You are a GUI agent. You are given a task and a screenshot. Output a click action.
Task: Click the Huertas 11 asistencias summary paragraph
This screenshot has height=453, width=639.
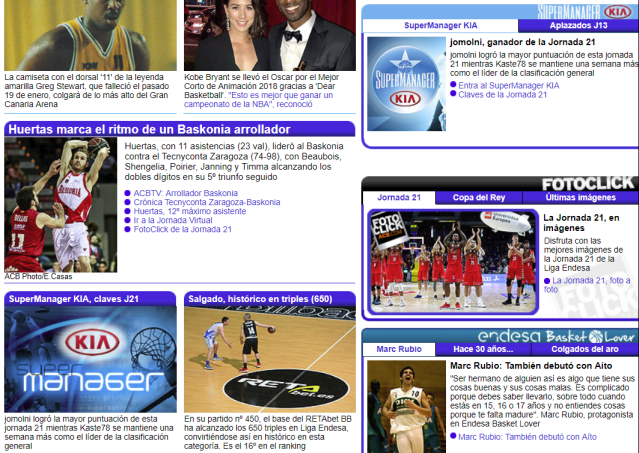(234, 161)
